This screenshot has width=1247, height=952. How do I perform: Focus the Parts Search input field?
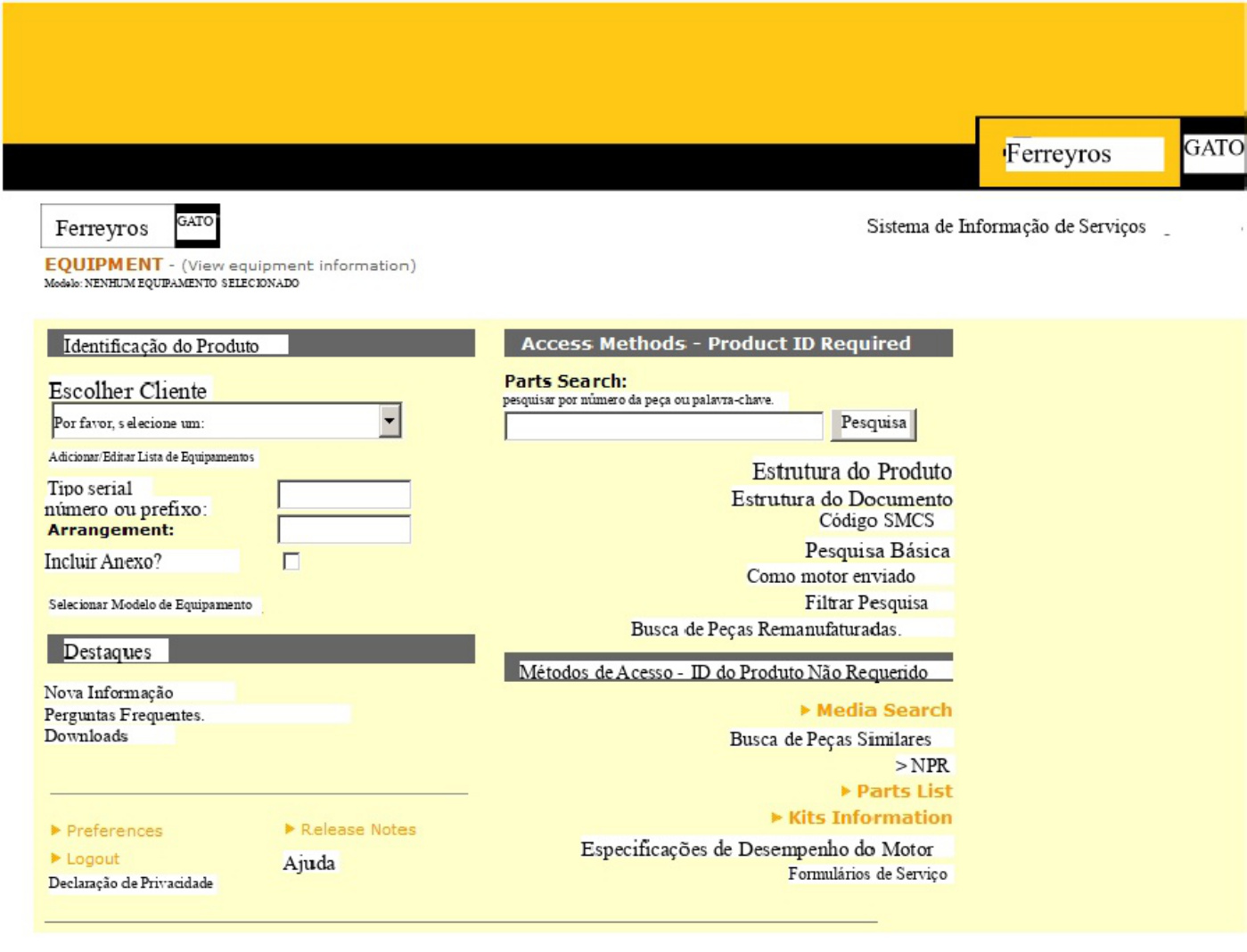(x=664, y=426)
